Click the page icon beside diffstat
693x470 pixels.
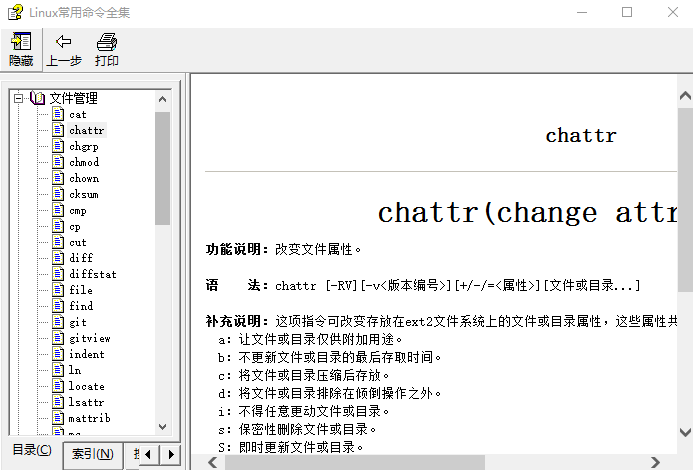[58, 274]
